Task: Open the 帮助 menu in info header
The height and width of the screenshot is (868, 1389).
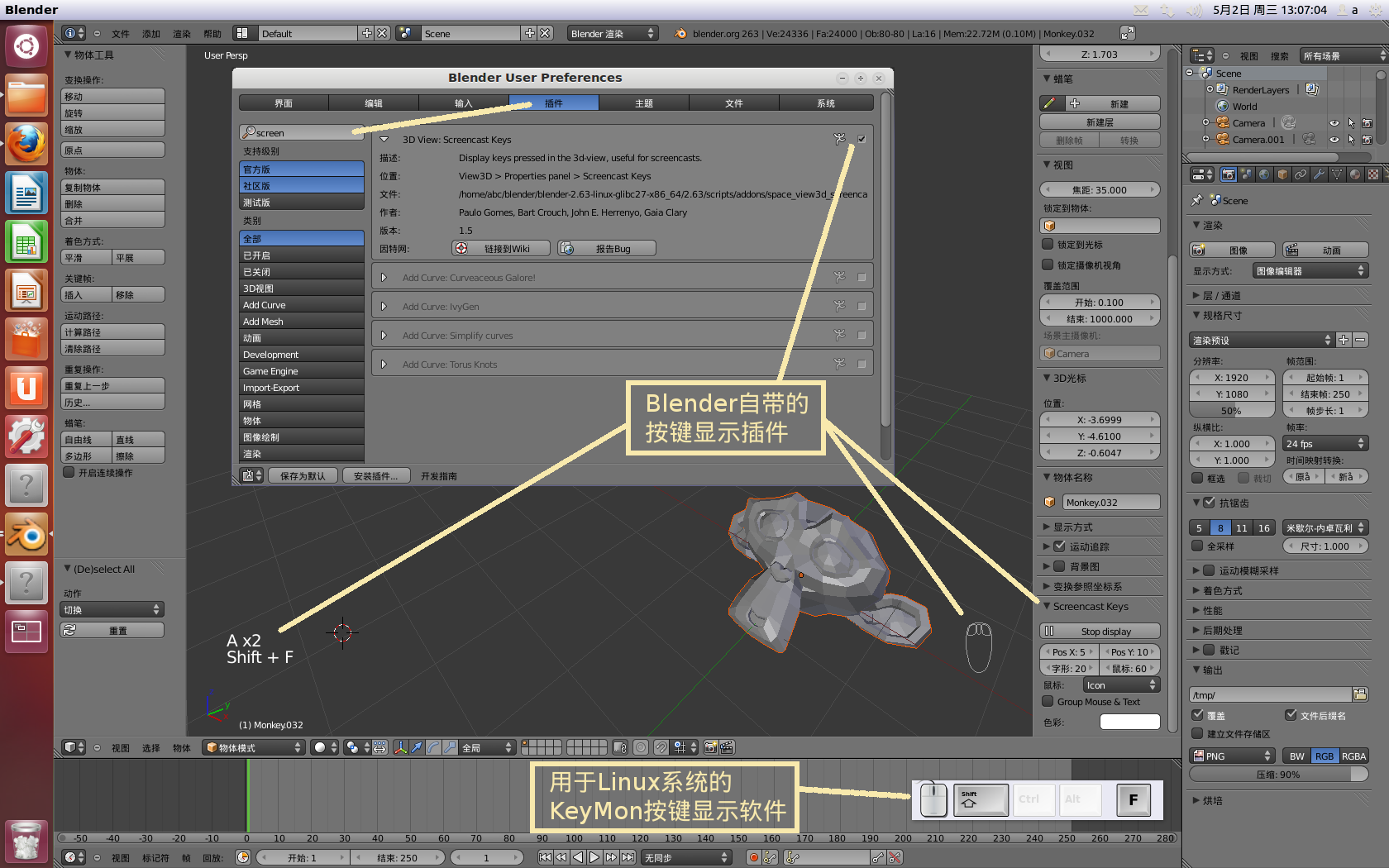Action: pyautogui.click(x=212, y=34)
